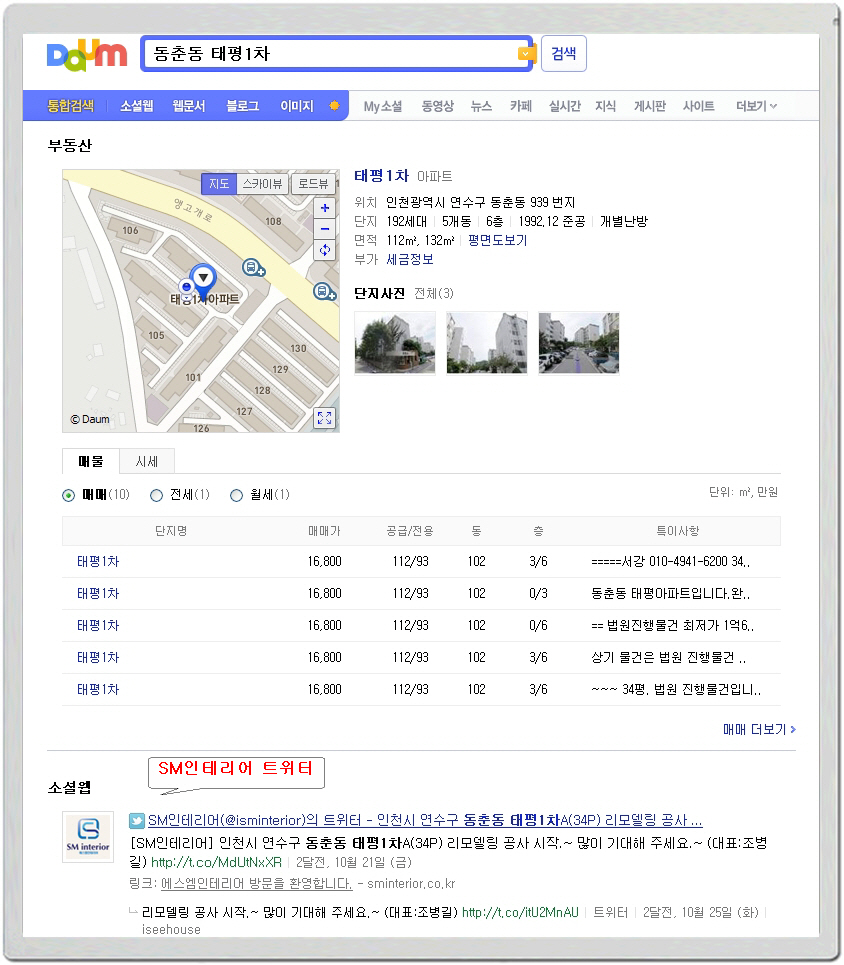
Task: Click the blue location pin on map
Action: click(203, 278)
